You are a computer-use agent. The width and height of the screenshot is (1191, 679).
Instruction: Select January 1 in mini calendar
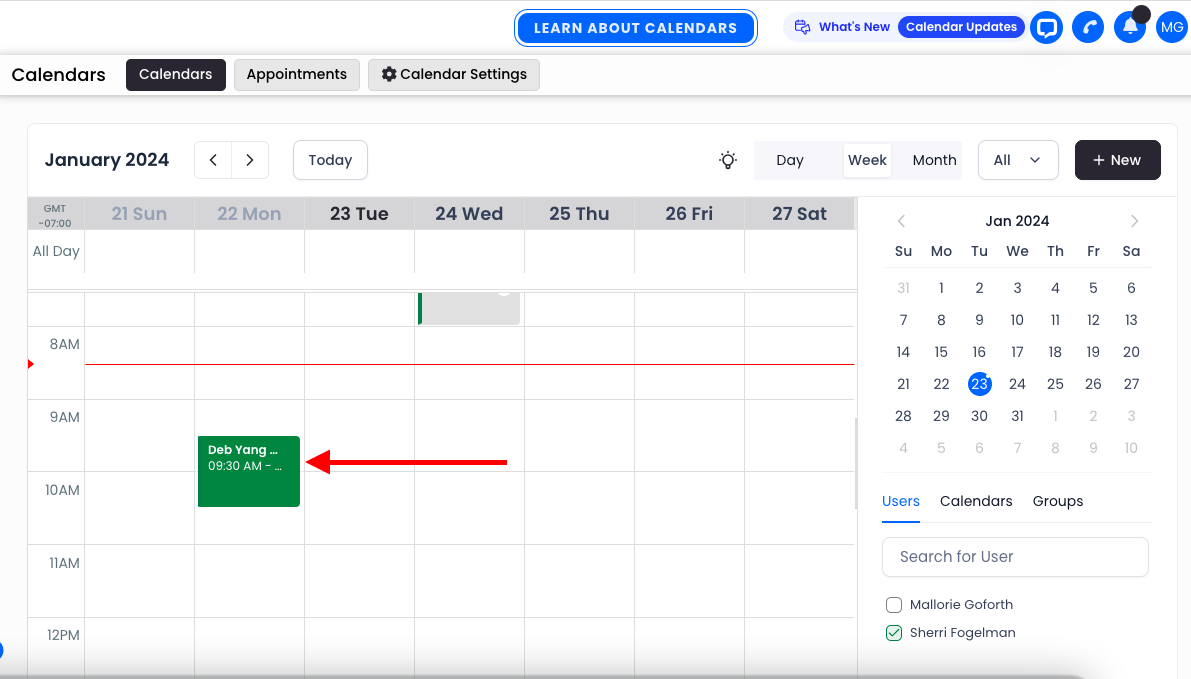point(941,289)
